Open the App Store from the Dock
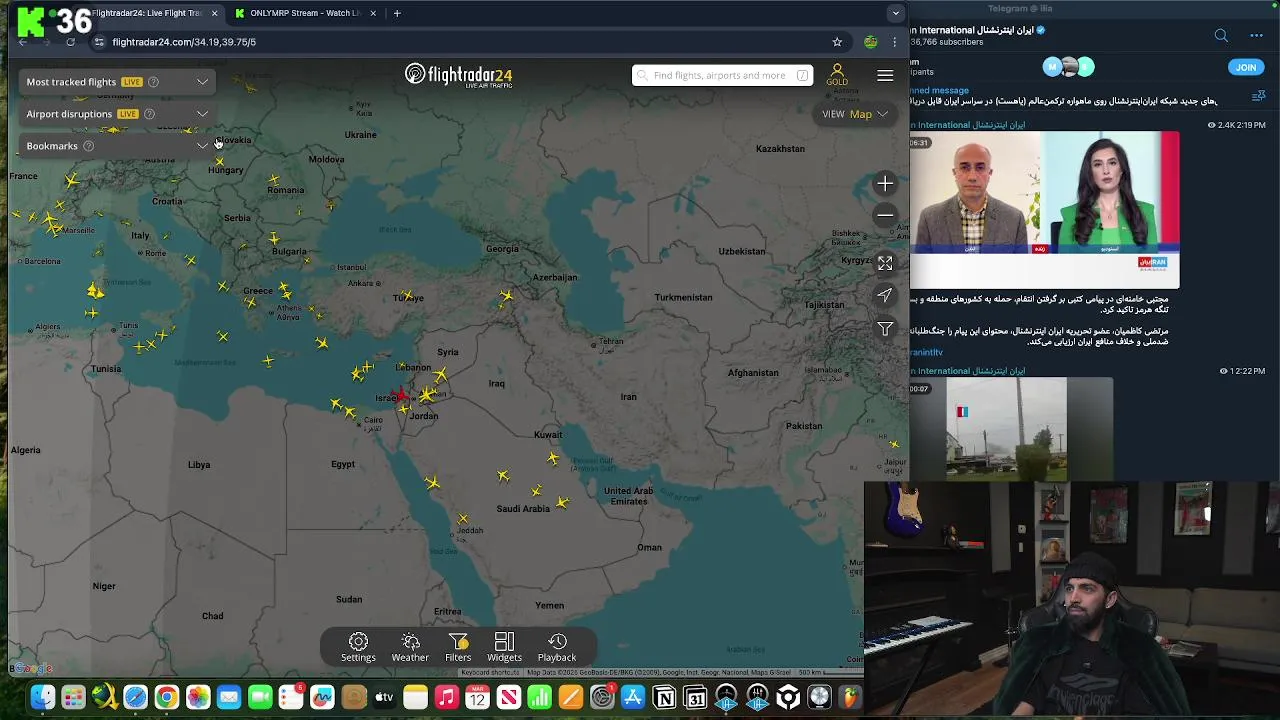 [633, 697]
